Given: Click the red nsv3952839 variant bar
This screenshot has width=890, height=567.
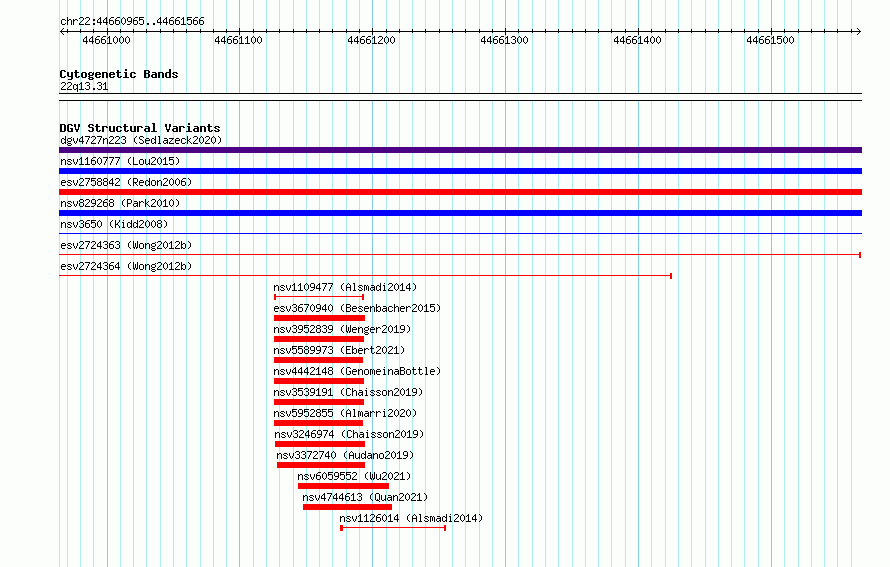Looking at the screenshot, I should (319, 339).
